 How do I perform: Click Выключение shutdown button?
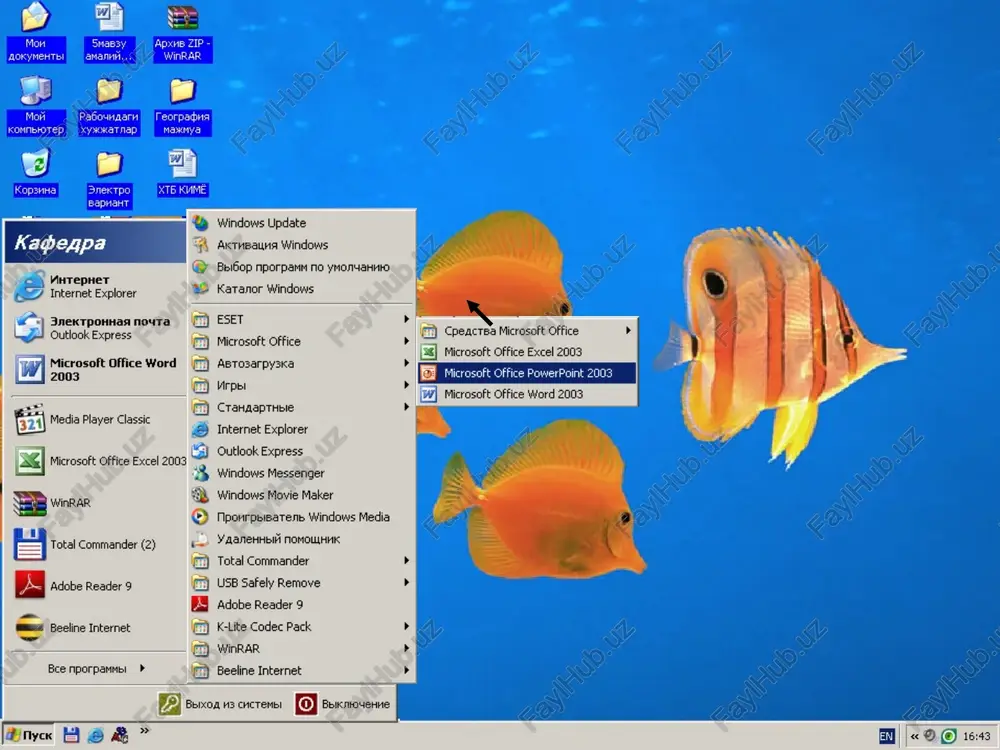pyautogui.click(x=342, y=704)
